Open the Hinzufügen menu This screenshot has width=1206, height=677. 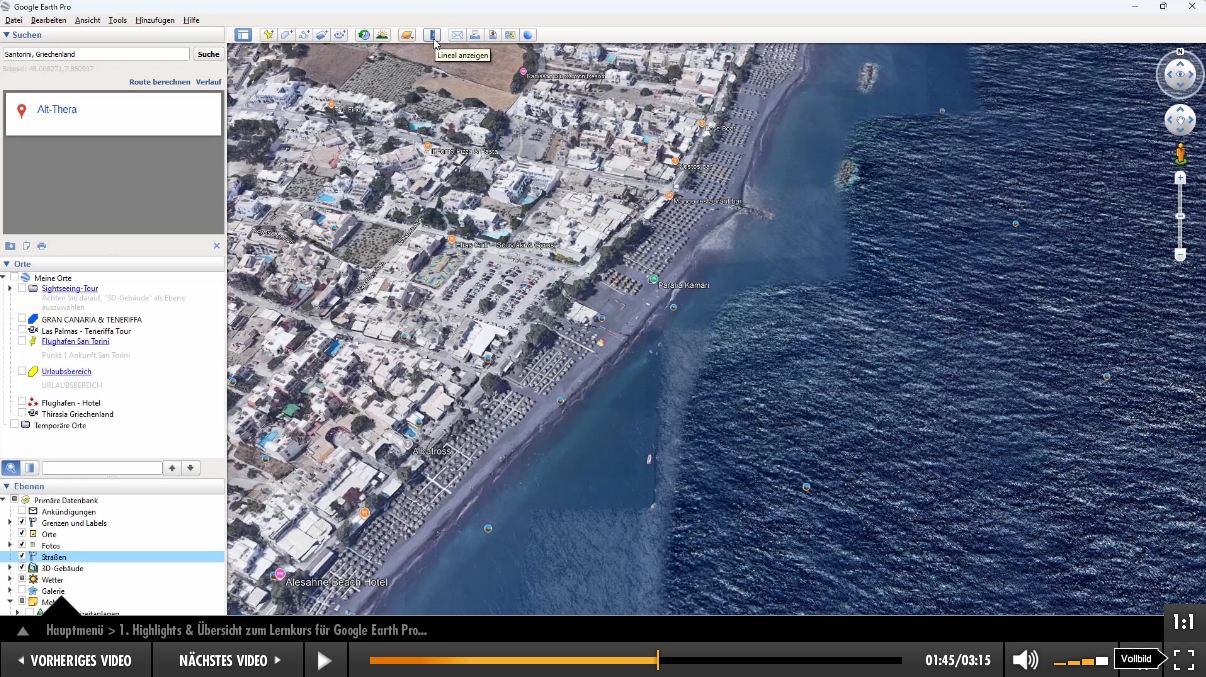click(153, 20)
